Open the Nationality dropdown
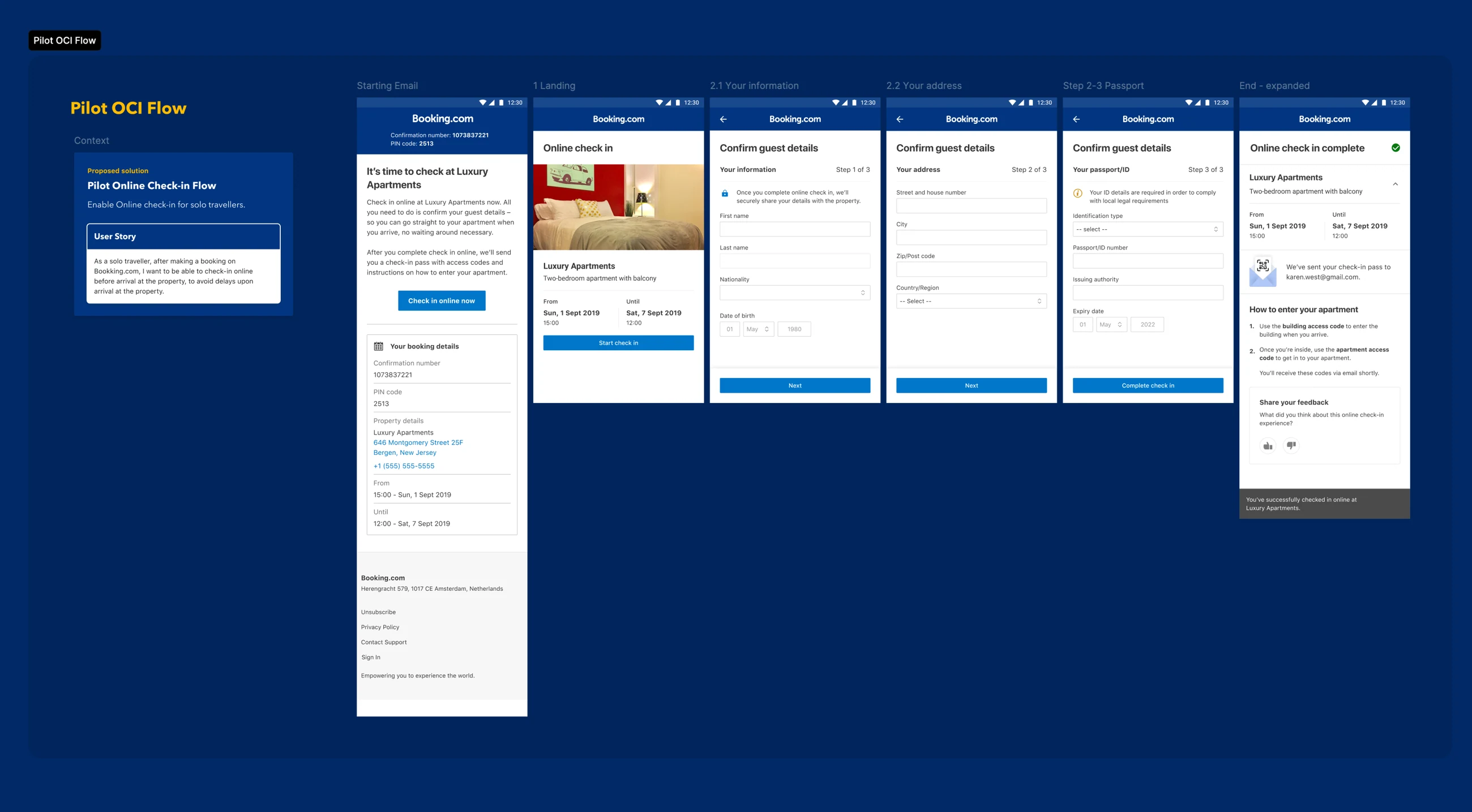The image size is (1472, 812). pyautogui.click(x=795, y=293)
